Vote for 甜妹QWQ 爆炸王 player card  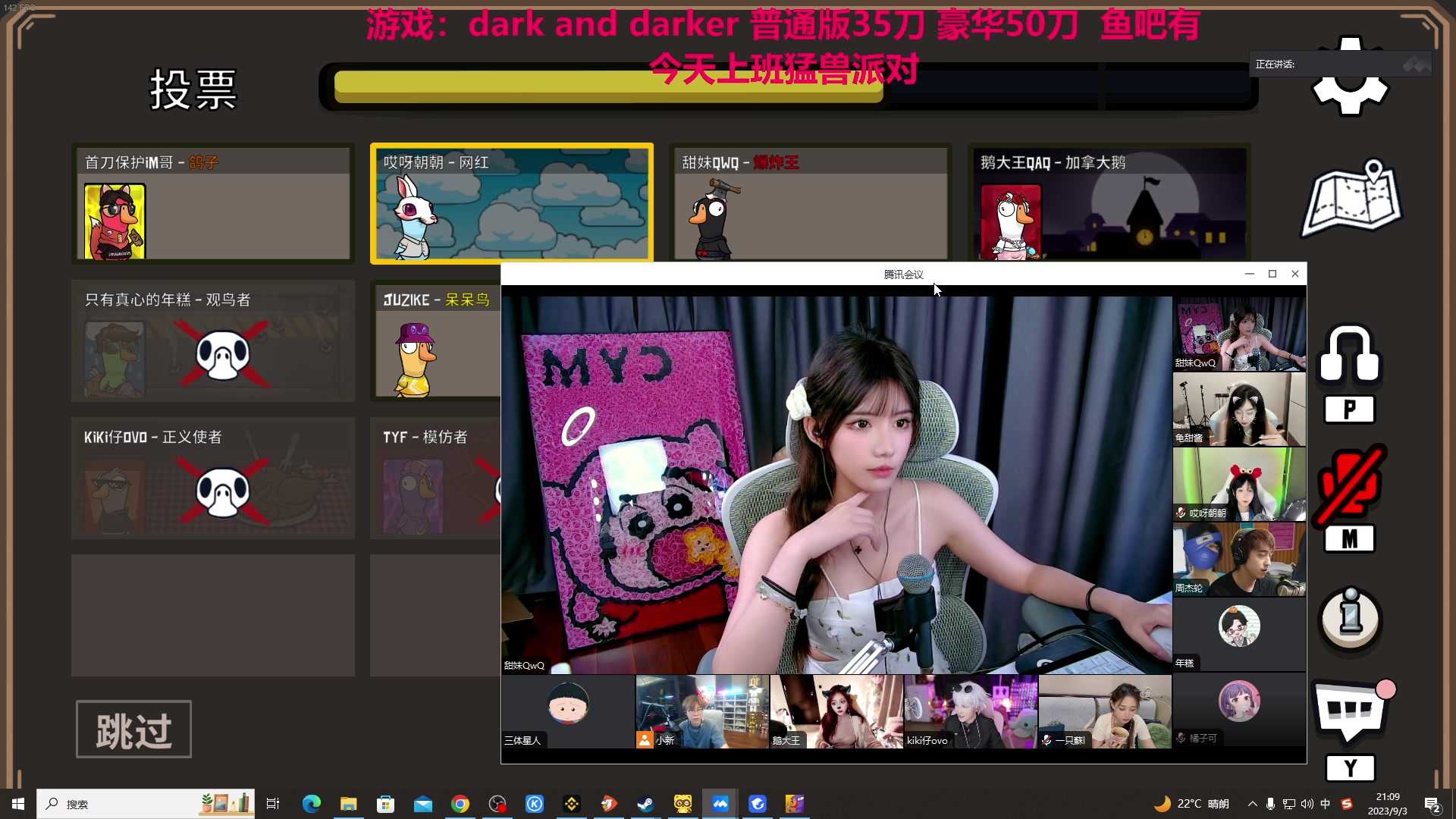[811, 203]
